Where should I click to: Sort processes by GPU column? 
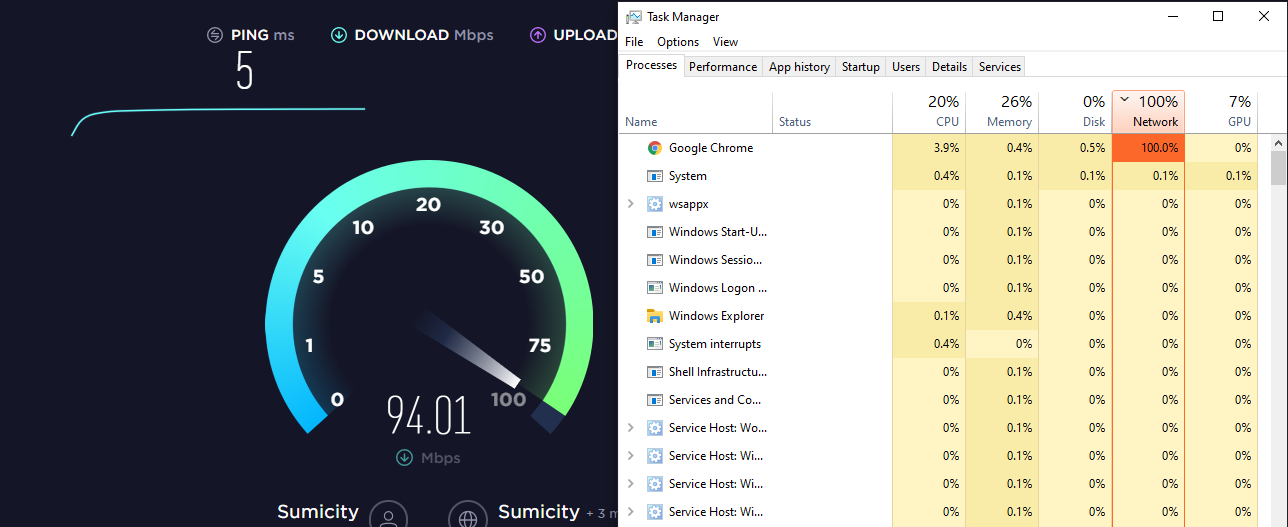[x=1221, y=111]
